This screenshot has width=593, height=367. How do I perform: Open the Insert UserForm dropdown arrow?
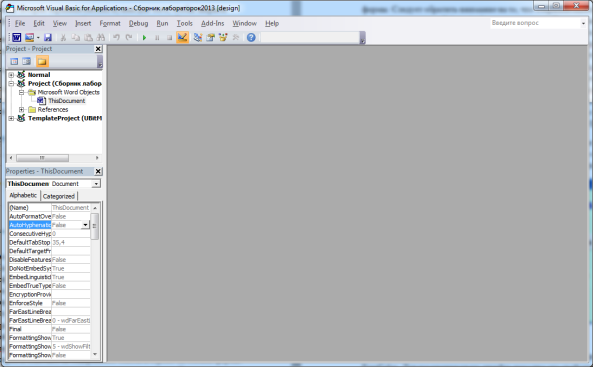click(x=38, y=37)
